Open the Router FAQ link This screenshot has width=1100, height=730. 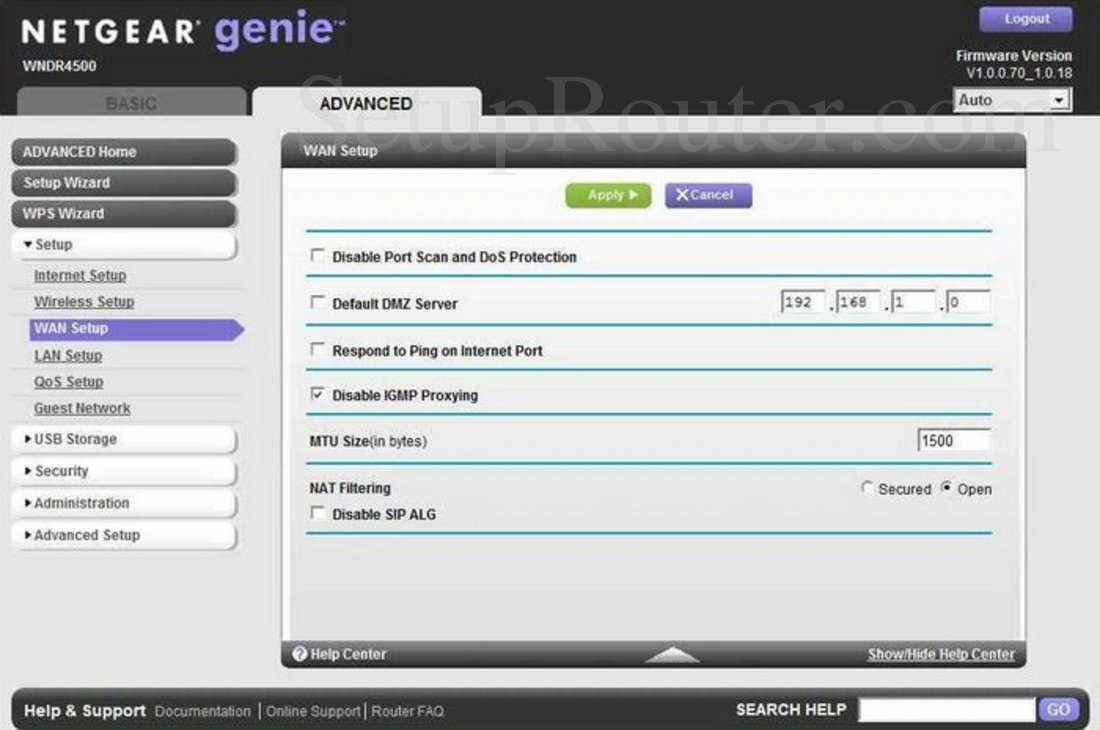[406, 712]
